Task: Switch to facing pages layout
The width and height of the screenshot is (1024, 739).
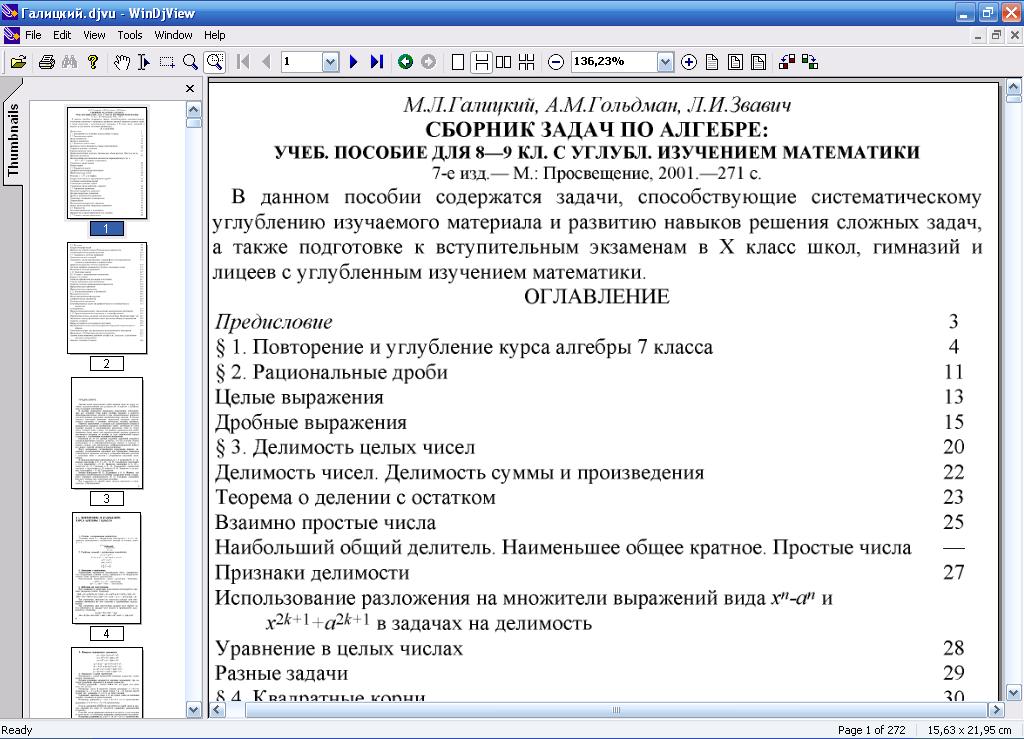Action: [x=503, y=62]
